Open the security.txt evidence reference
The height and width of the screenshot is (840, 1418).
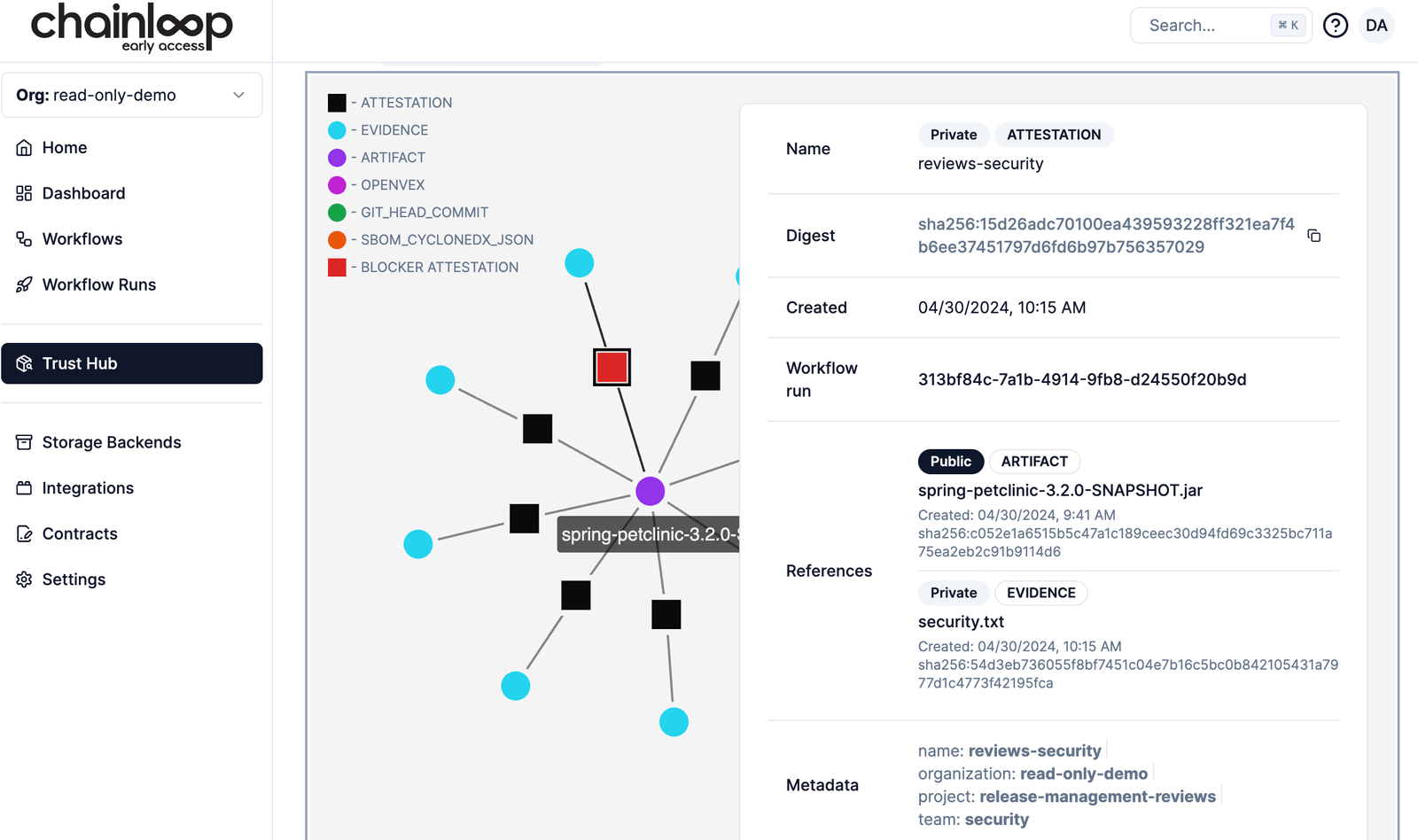pos(961,622)
